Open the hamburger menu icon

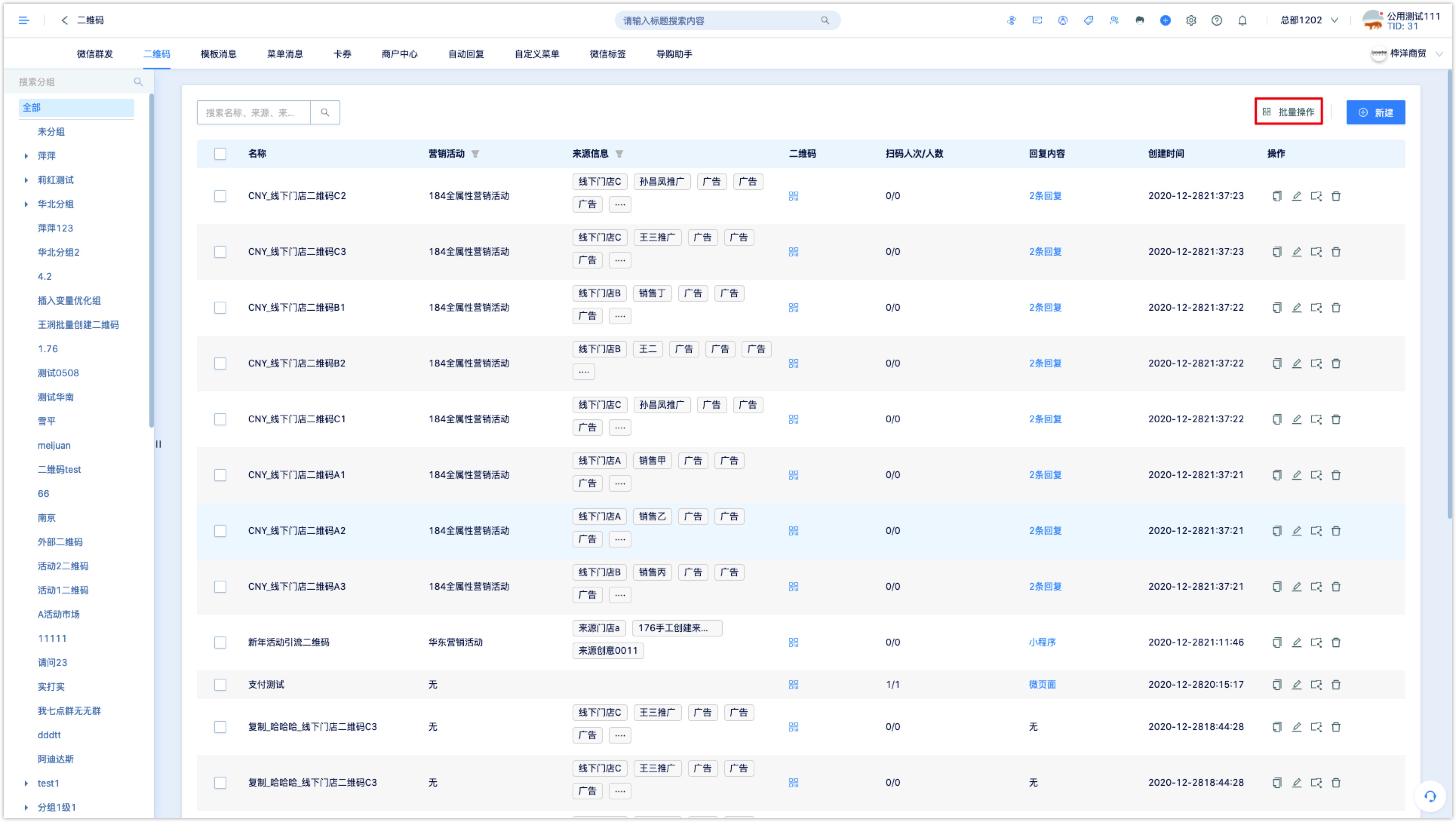tap(24, 20)
